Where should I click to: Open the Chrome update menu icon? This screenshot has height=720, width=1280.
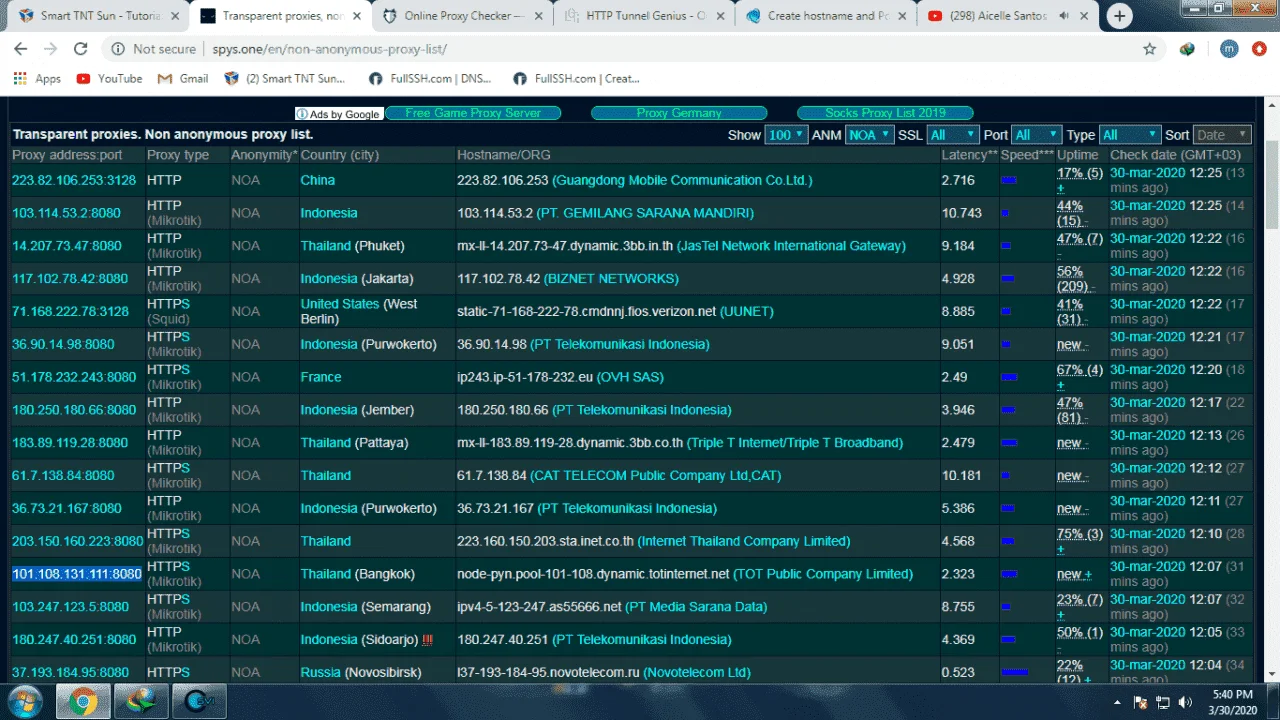[x=1259, y=49]
